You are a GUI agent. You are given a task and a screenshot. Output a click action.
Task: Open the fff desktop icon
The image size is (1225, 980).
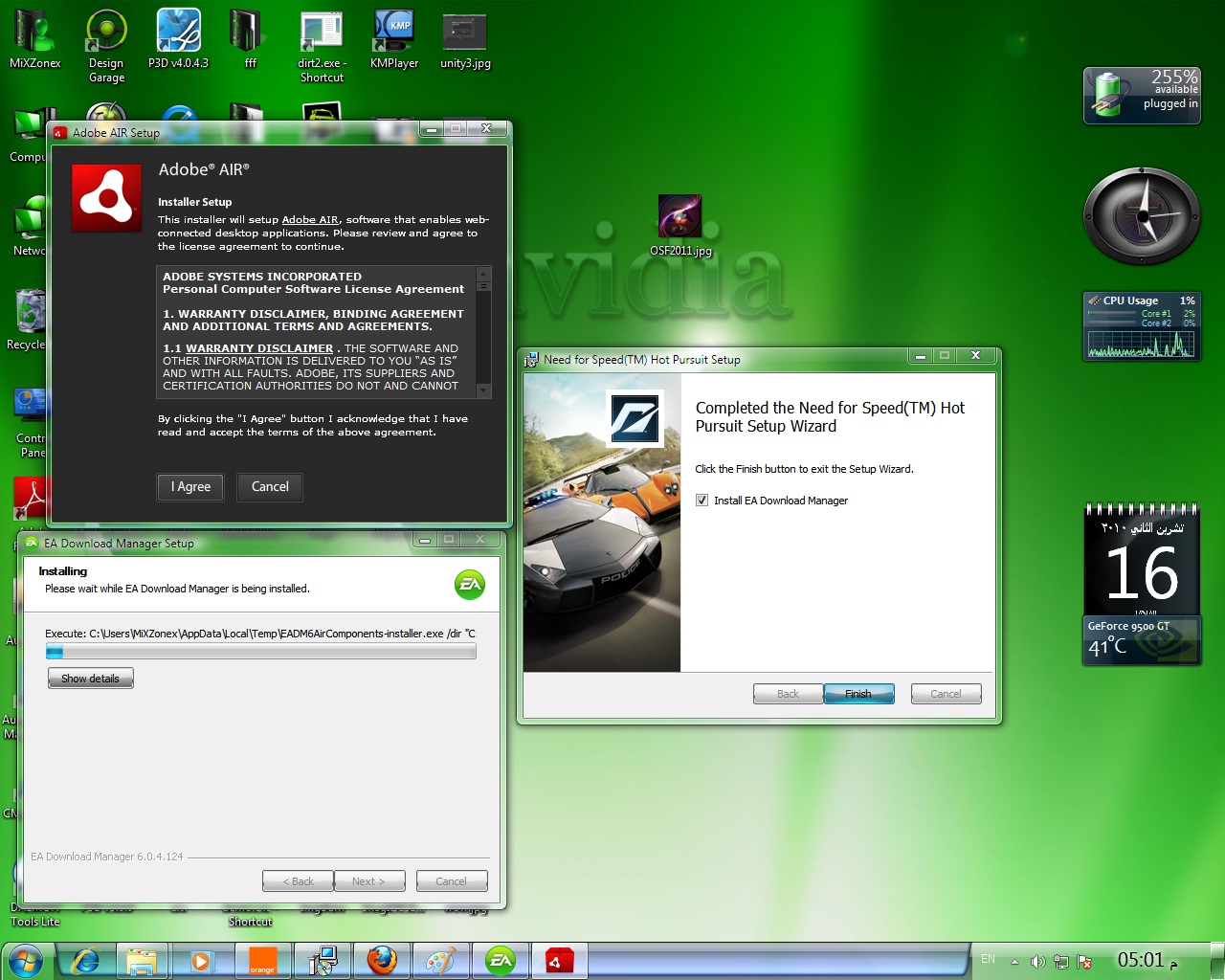(250, 38)
